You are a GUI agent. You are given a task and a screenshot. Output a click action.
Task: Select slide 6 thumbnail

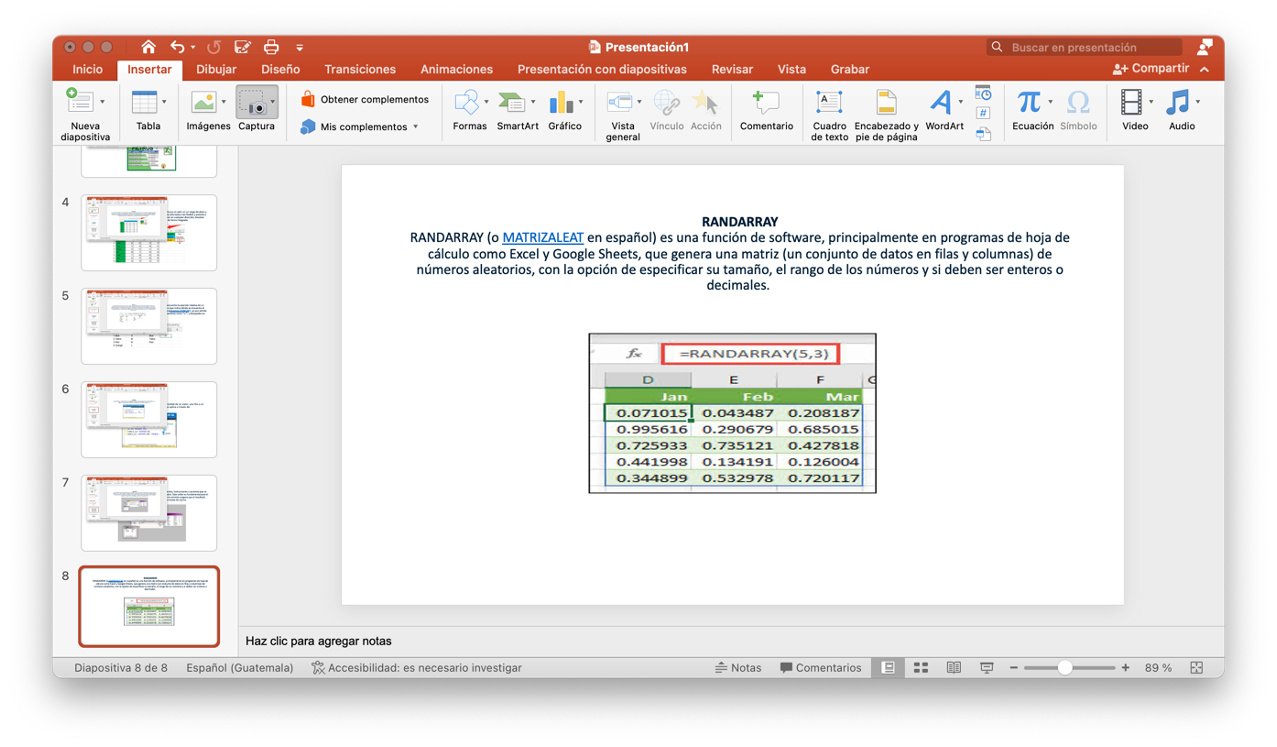coord(149,419)
